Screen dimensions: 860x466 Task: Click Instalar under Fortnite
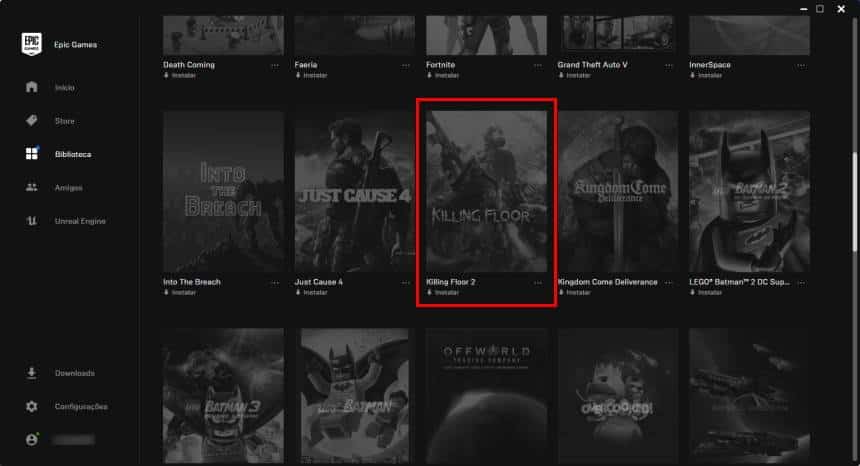coord(443,76)
